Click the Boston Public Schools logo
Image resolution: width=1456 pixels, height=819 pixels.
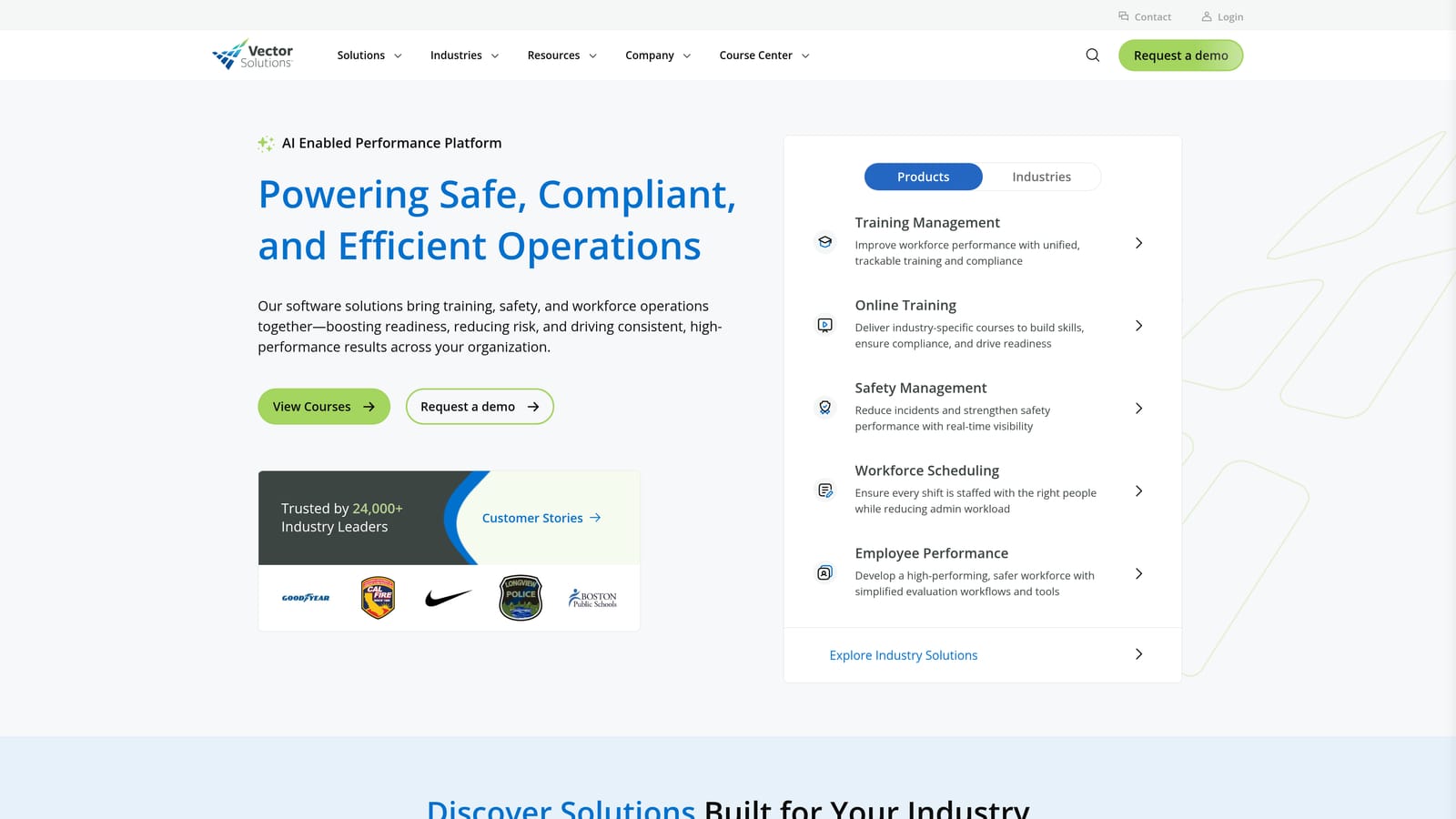(x=592, y=598)
